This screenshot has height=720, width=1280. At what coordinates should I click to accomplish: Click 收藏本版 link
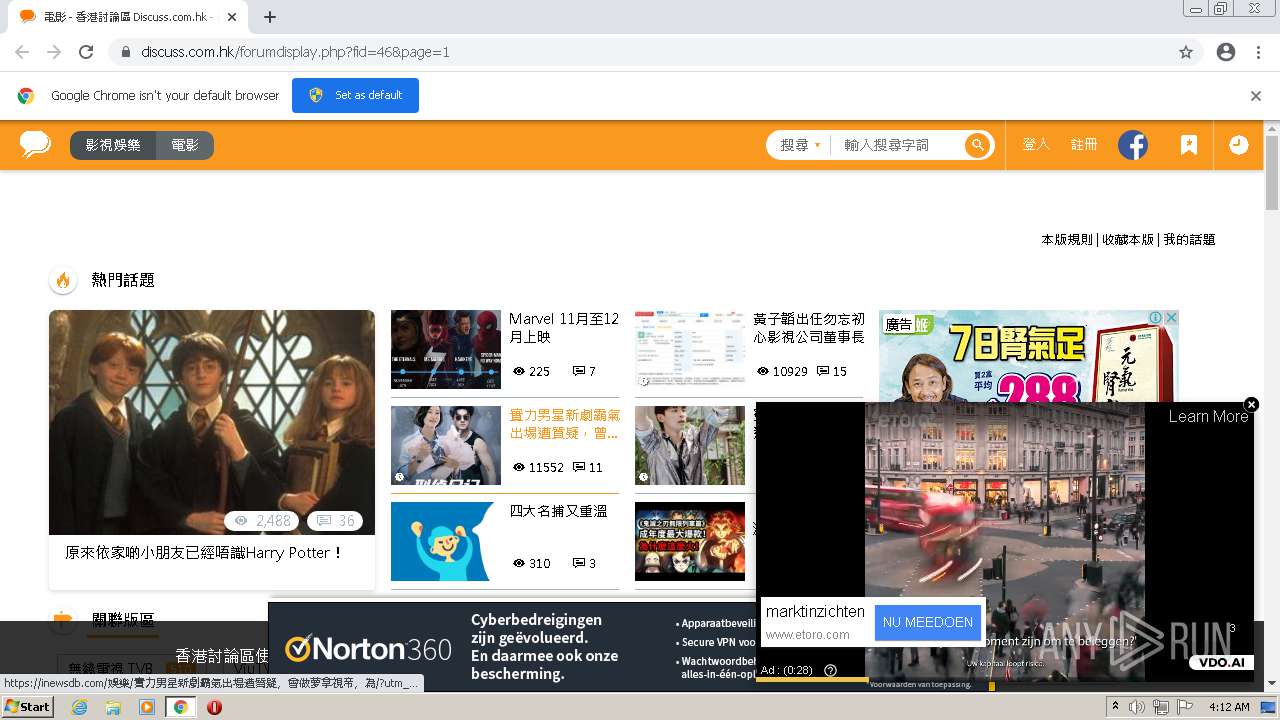coord(1128,240)
